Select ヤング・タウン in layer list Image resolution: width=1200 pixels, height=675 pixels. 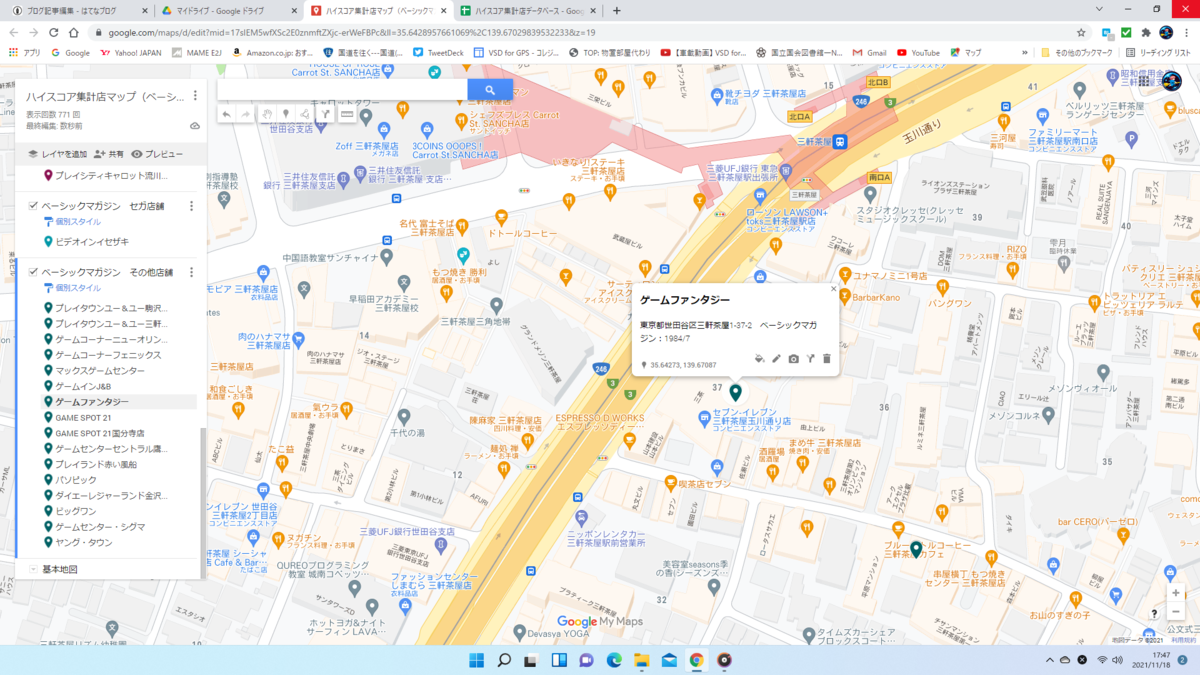coord(84,542)
